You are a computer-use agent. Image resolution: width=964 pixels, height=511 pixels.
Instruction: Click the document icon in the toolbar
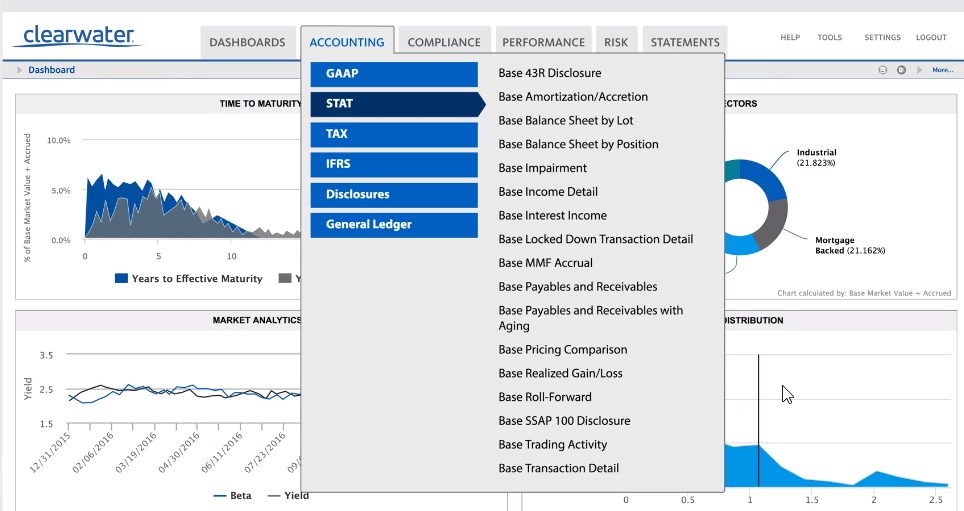click(x=883, y=70)
